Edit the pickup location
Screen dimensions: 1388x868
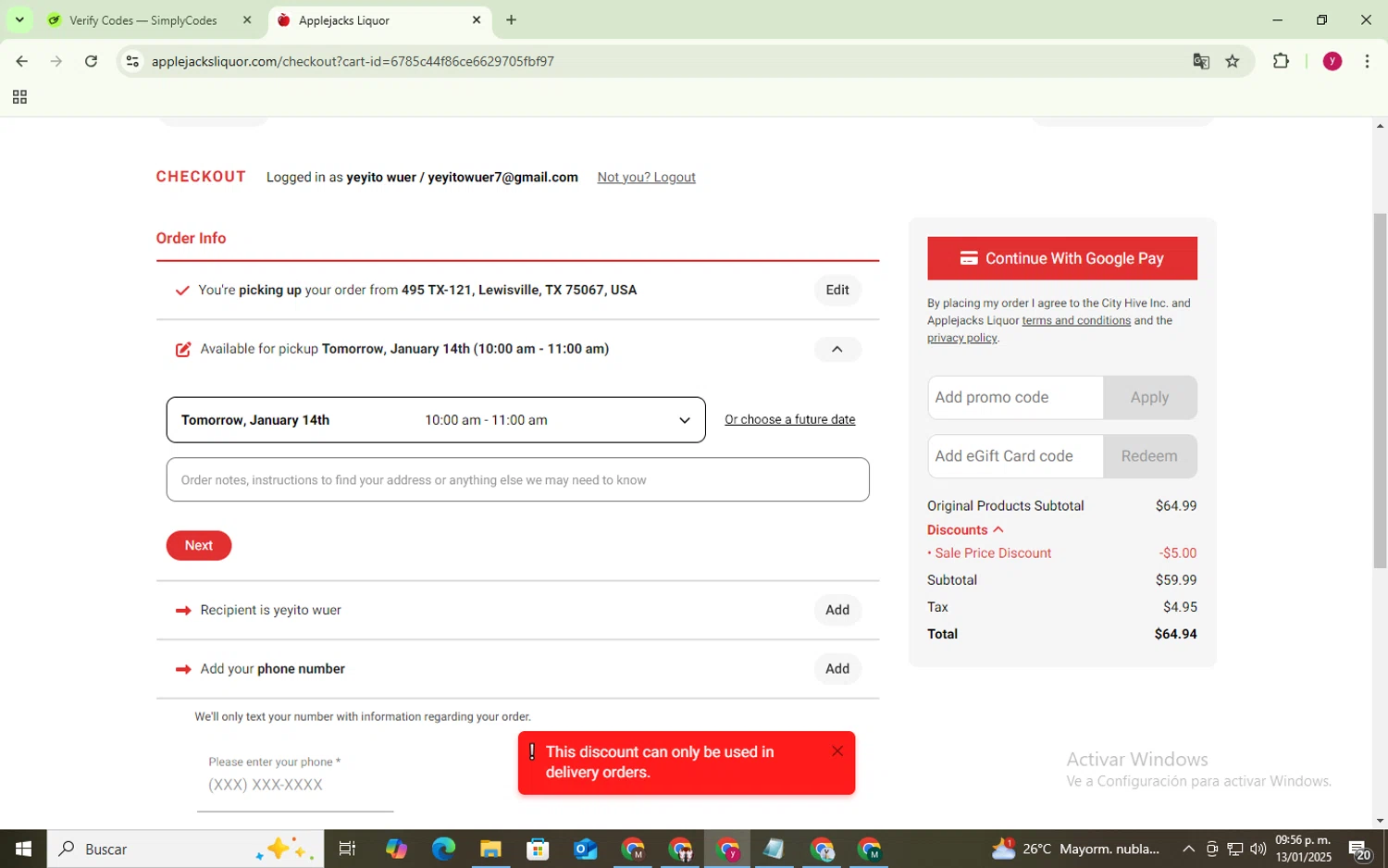[837, 290]
